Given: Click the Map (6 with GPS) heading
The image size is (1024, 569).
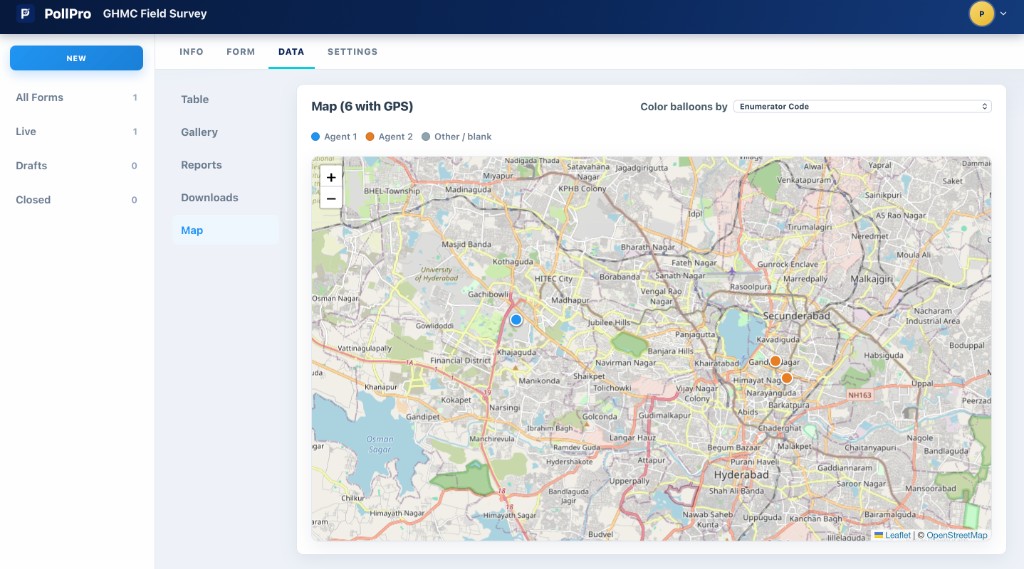Looking at the screenshot, I should pos(362,106).
